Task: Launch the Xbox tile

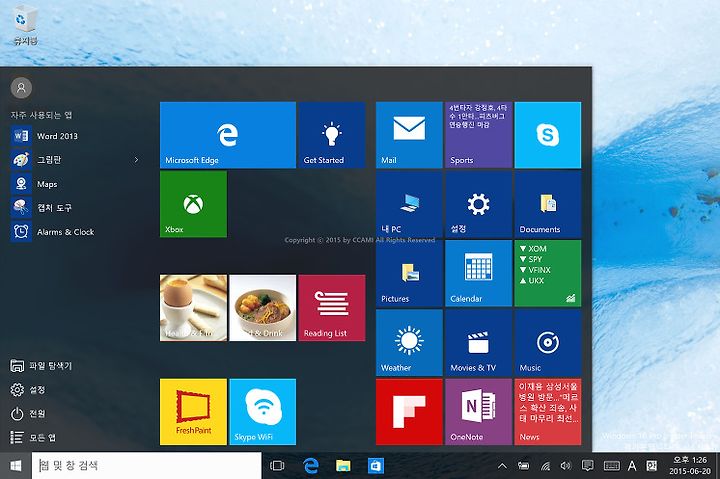Action: tap(193, 204)
